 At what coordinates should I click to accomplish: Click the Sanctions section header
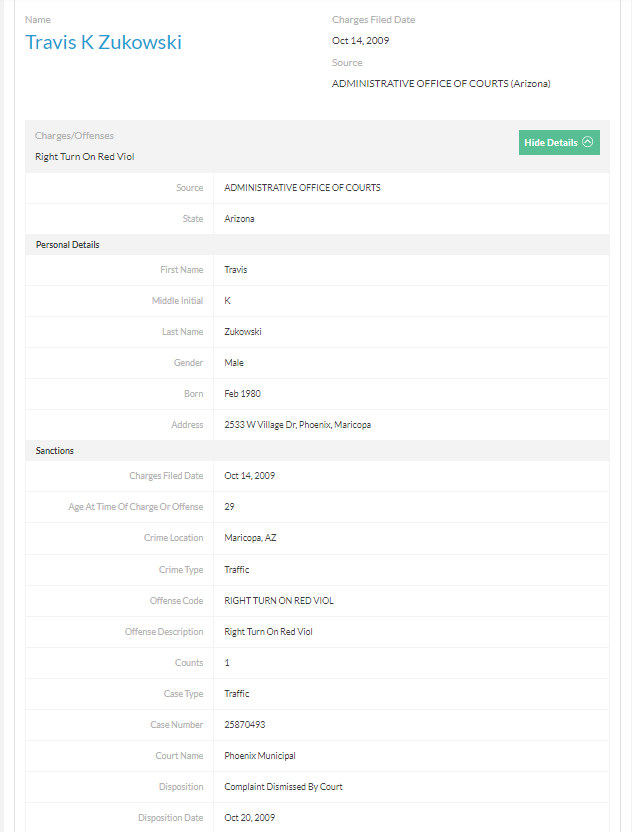(55, 450)
